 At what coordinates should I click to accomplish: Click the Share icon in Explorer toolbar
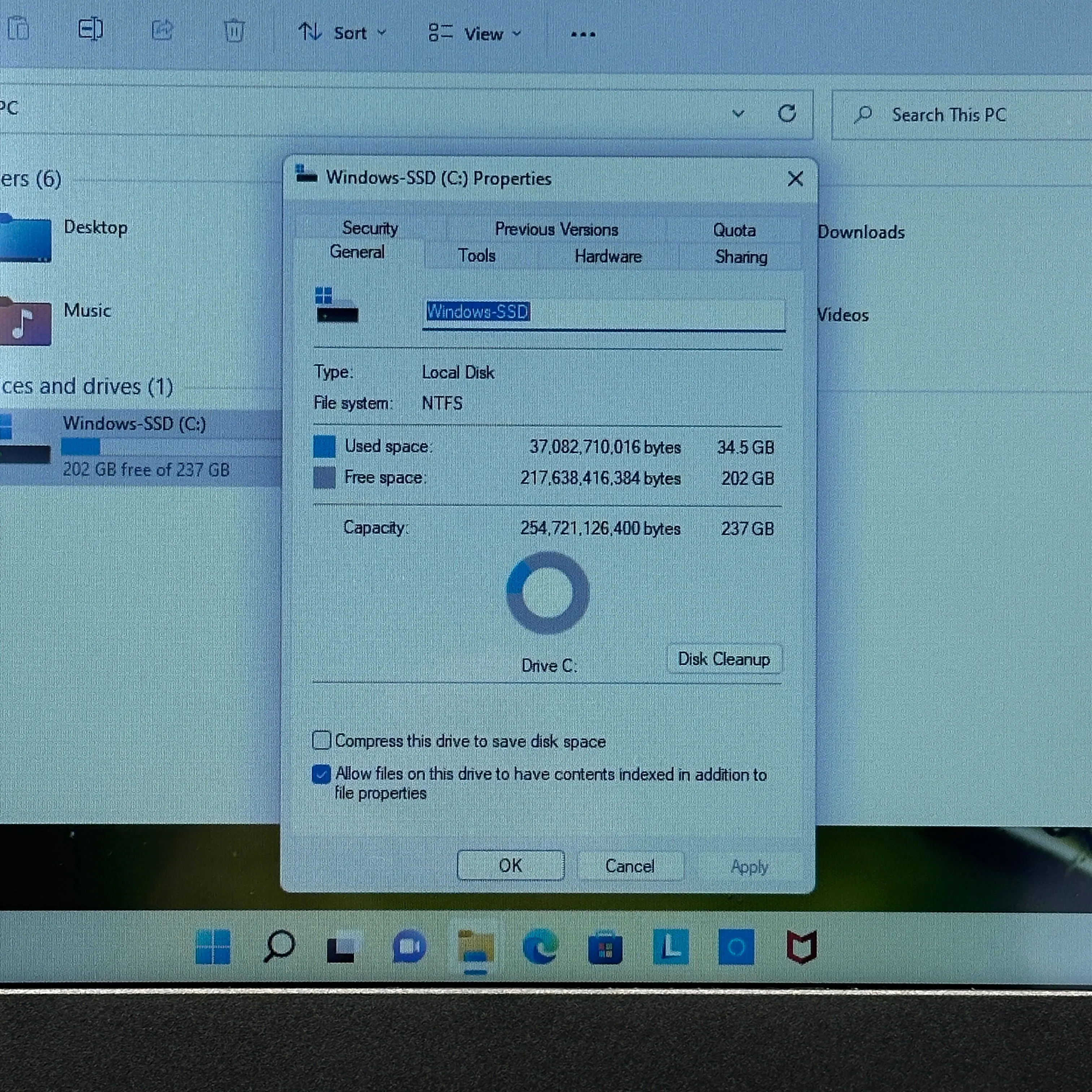tap(162, 29)
